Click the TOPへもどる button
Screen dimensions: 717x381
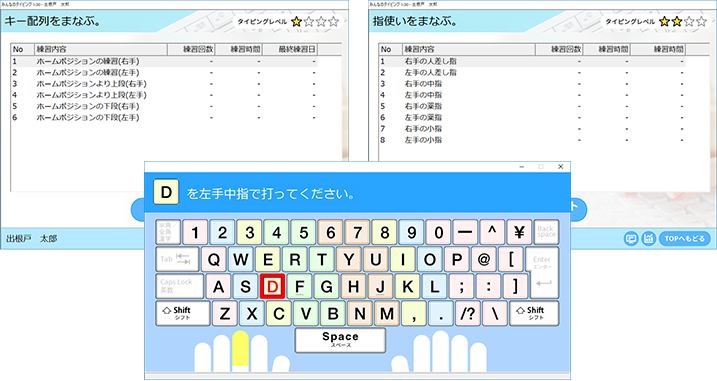click(685, 238)
